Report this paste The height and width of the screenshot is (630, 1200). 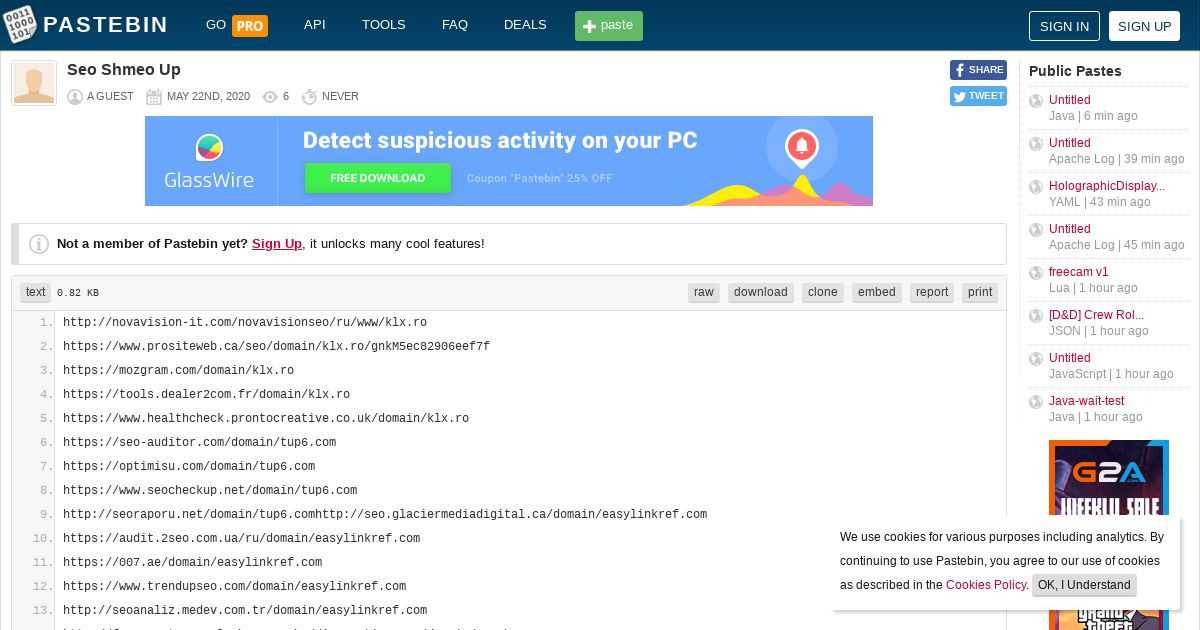coord(932,292)
